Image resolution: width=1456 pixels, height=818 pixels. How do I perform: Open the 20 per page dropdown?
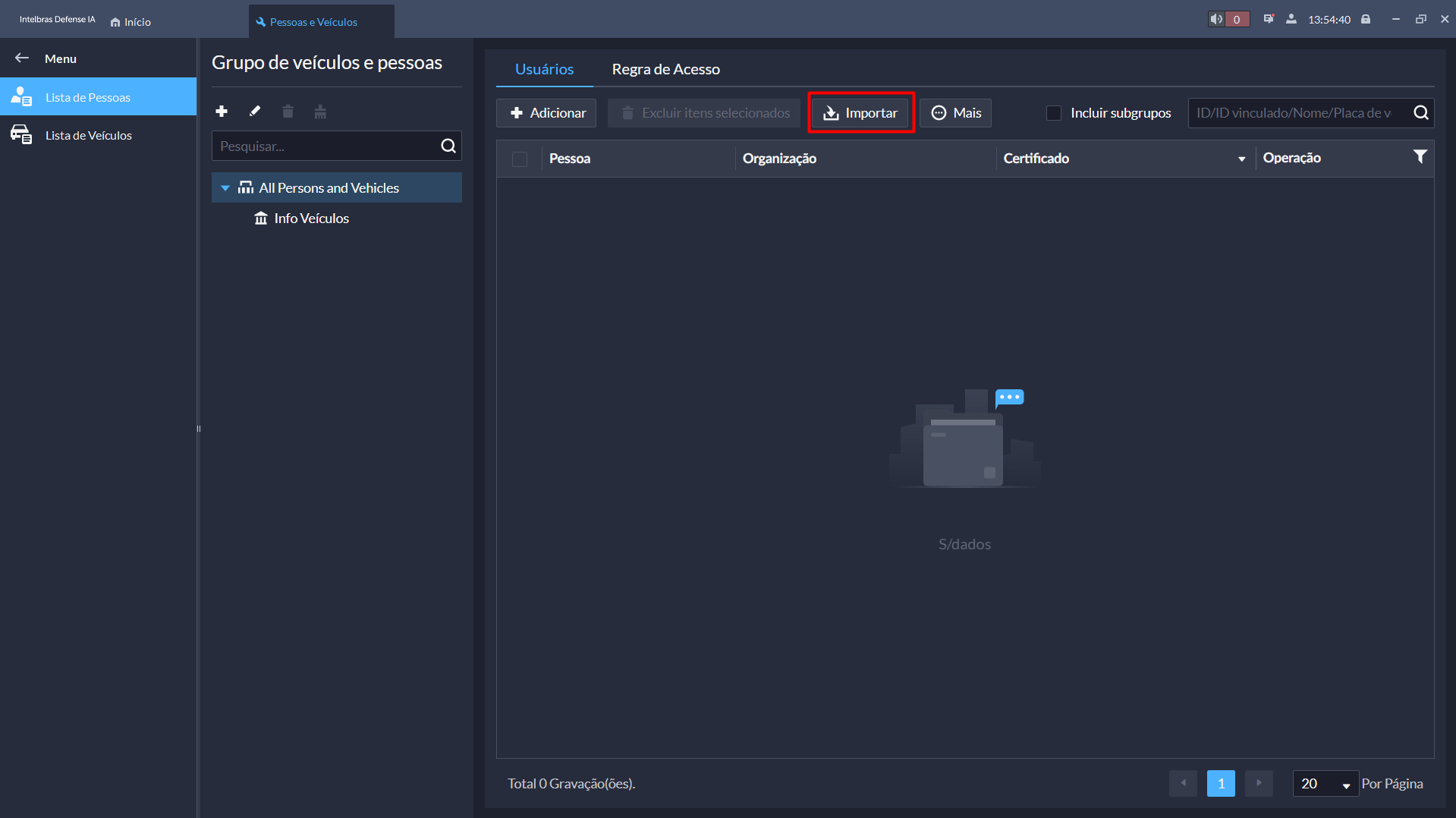pyautogui.click(x=1325, y=784)
